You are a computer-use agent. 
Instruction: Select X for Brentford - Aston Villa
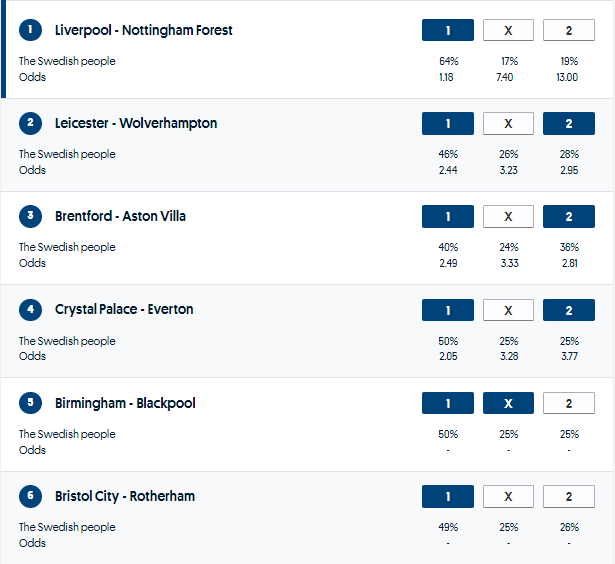point(508,217)
